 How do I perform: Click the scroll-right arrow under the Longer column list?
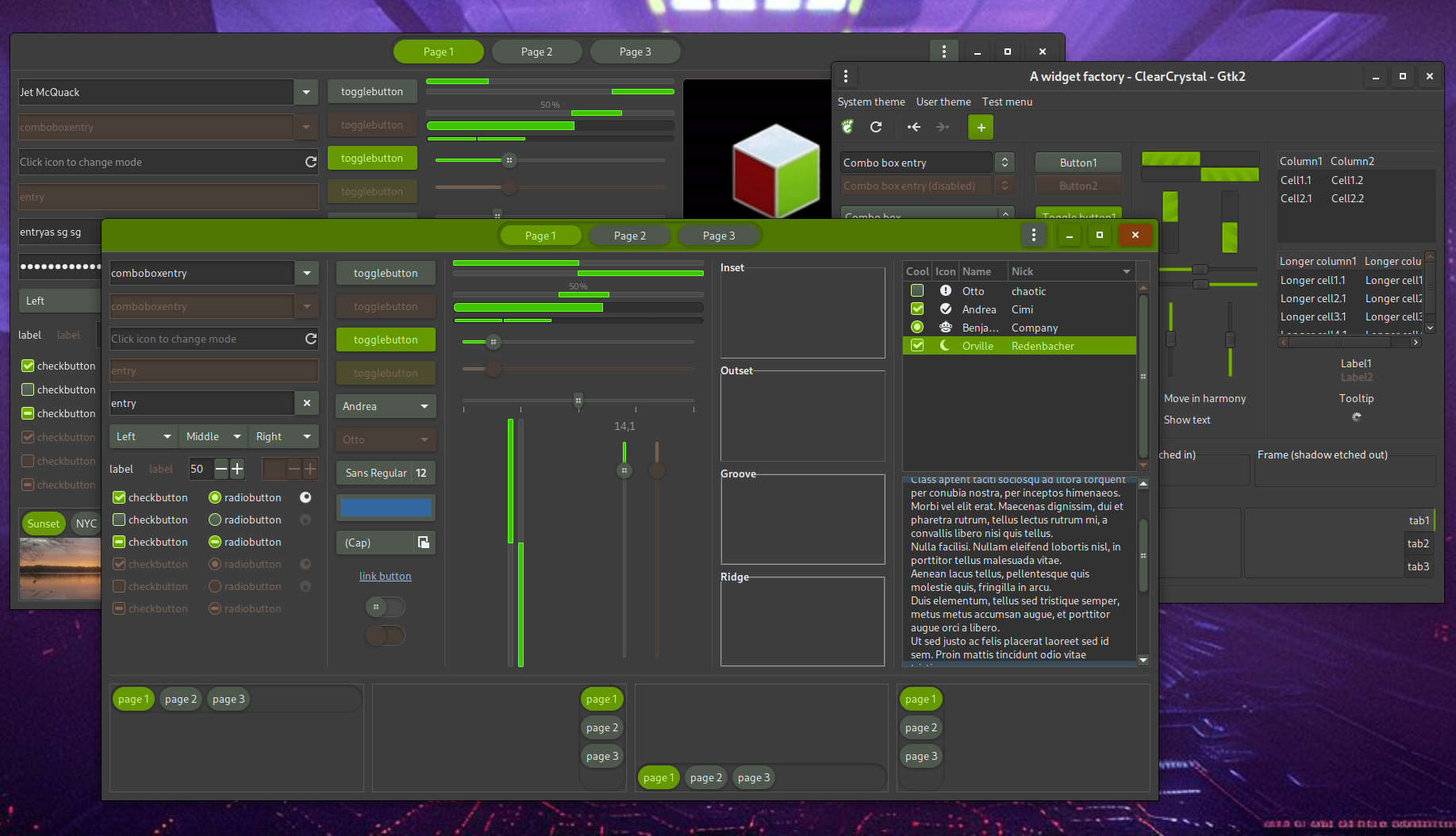1416,342
